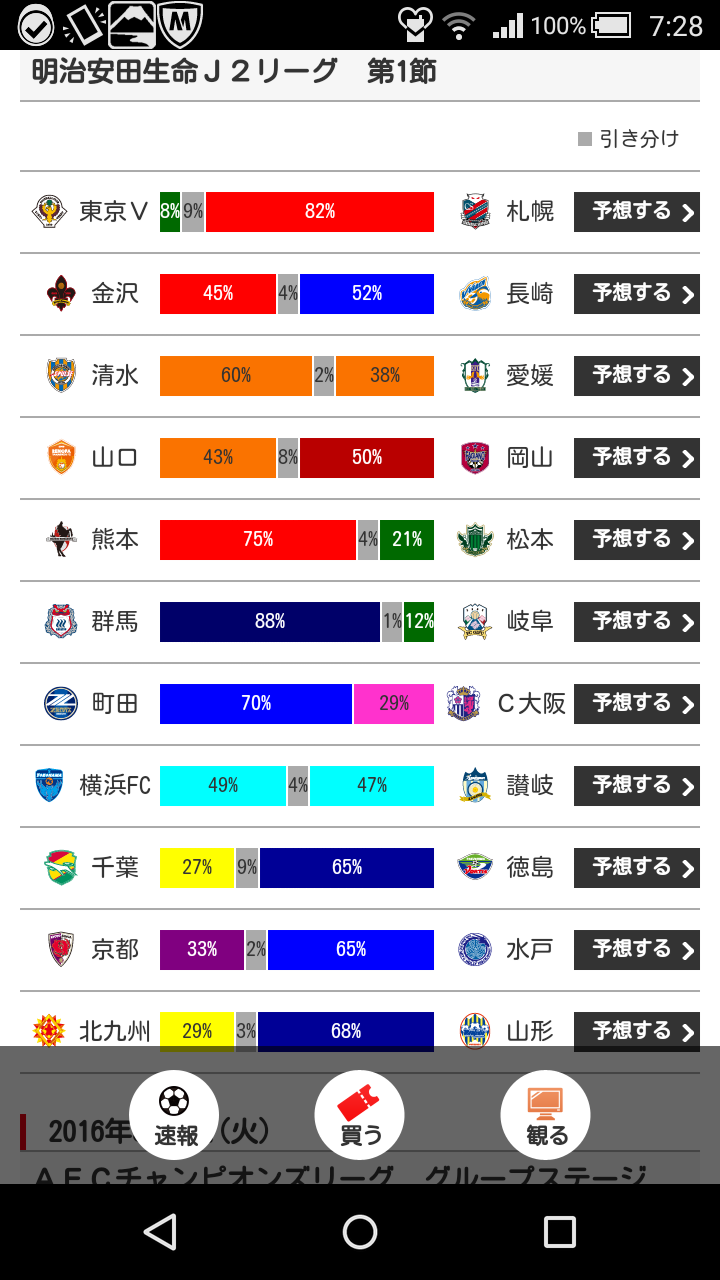Open prediction for 千葉 vs 徳島
The height and width of the screenshot is (1280, 720).
pyautogui.click(x=636, y=868)
